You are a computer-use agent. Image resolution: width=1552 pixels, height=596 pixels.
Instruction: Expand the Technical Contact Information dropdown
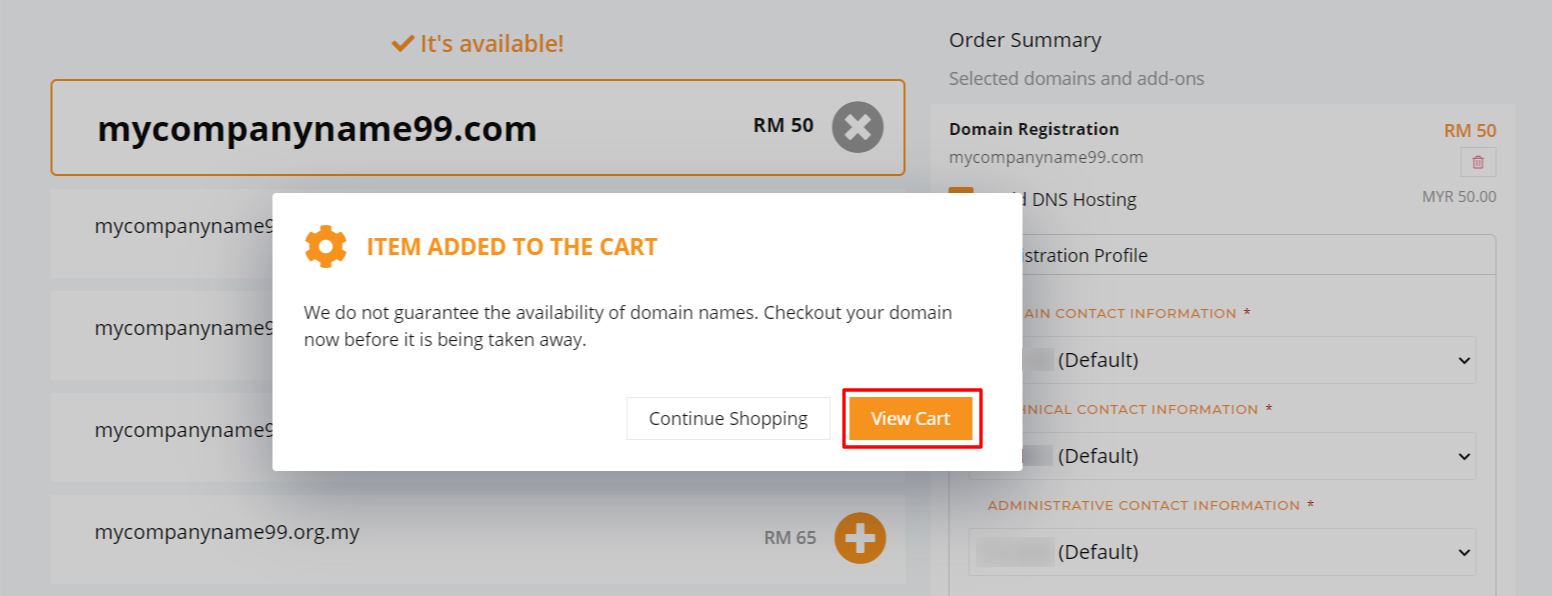[x=1222, y=456]
